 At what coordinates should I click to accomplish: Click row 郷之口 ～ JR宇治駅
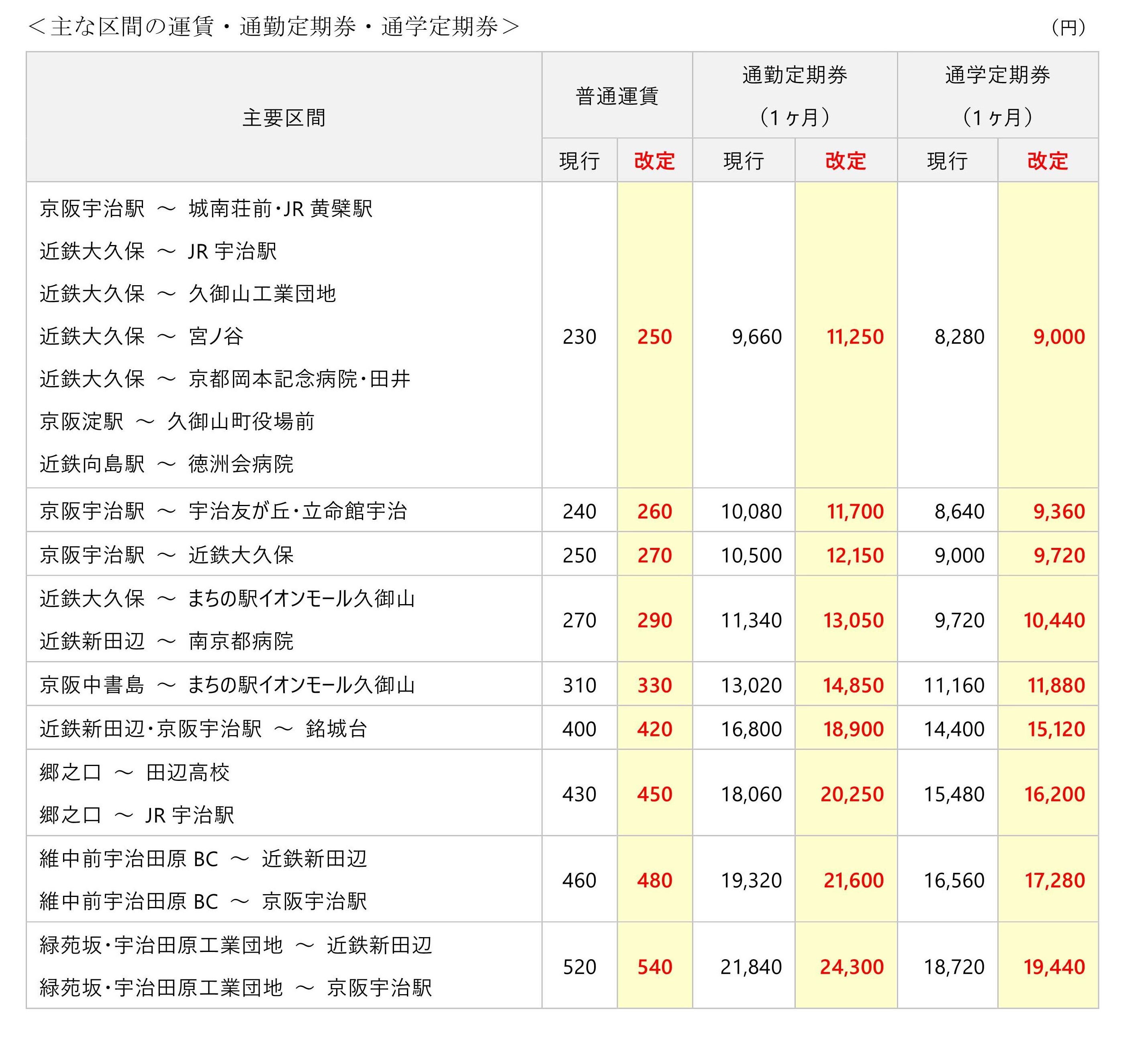click(x=137, y=815)
